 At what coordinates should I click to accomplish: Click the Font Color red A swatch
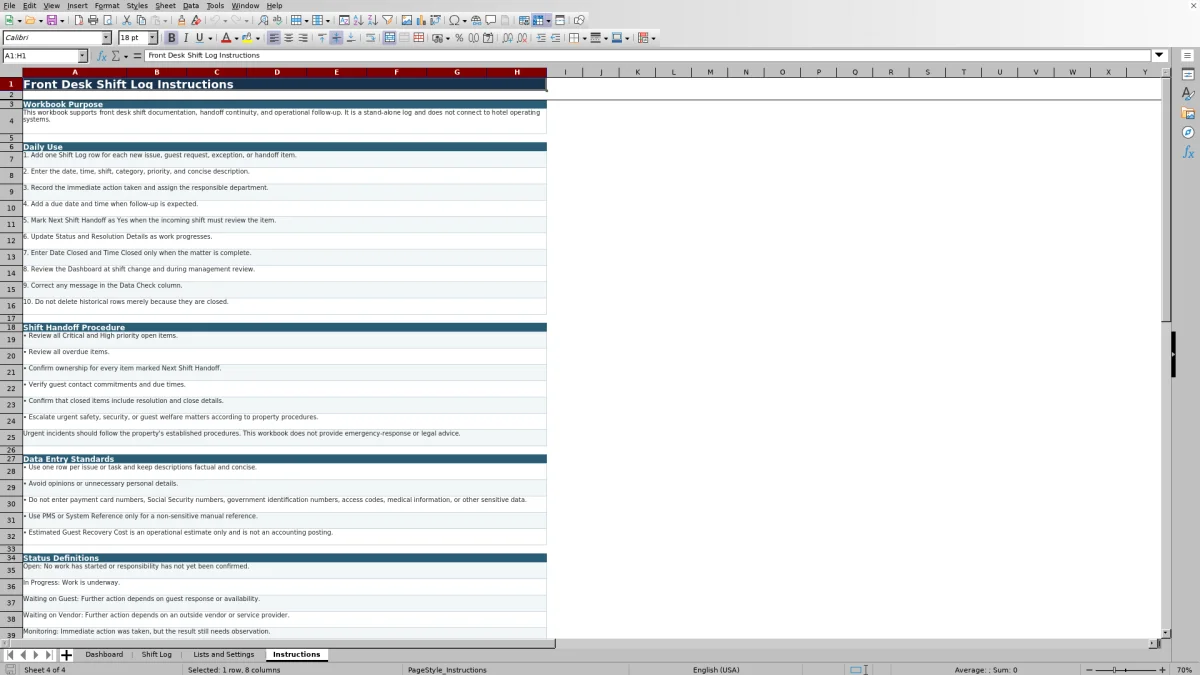coord(226,38)
